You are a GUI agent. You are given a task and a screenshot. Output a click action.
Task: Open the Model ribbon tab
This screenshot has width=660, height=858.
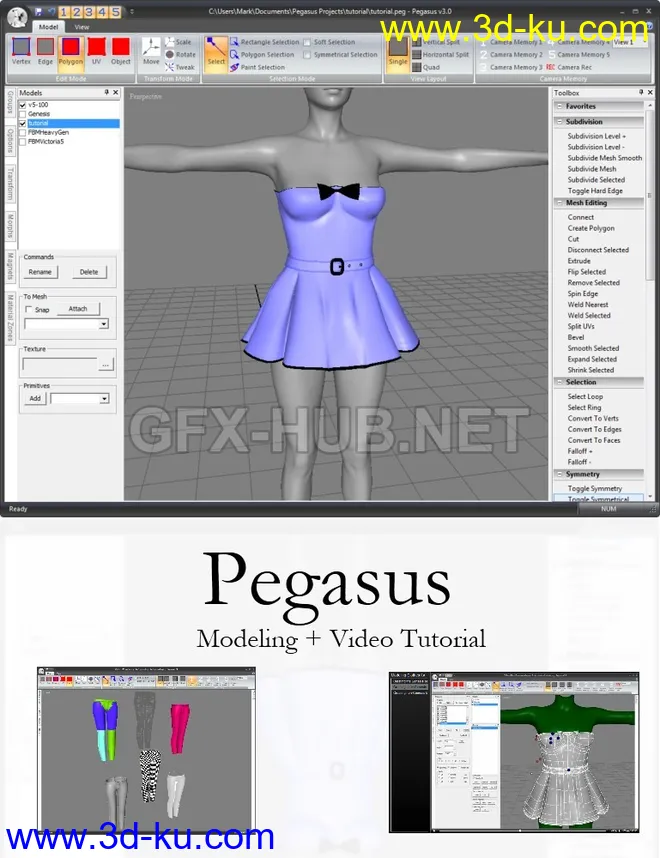[x=48, y=26]
